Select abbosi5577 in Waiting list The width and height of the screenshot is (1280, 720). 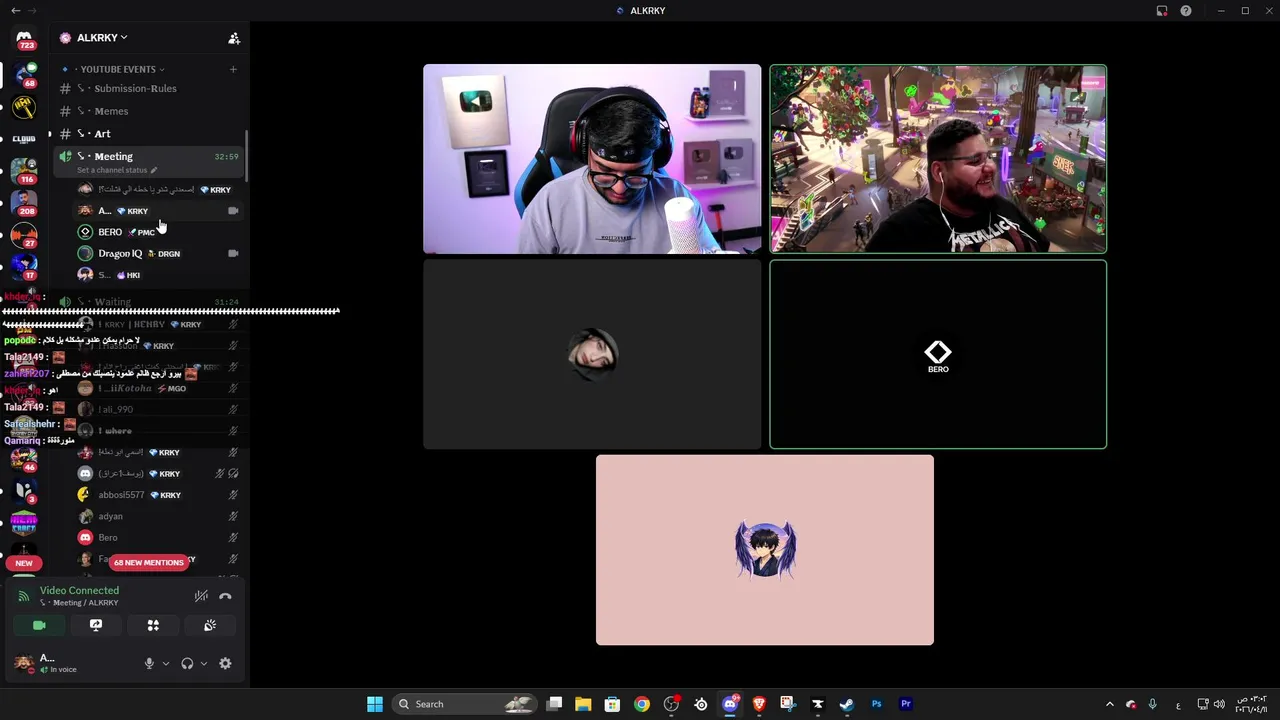pos(158,495)
